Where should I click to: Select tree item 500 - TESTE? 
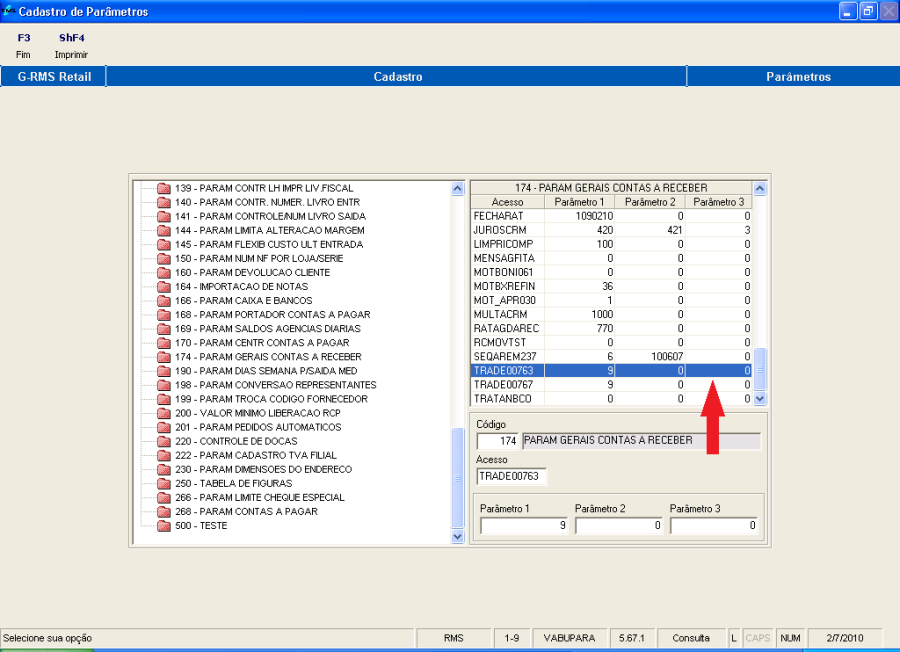pos(201,526)
